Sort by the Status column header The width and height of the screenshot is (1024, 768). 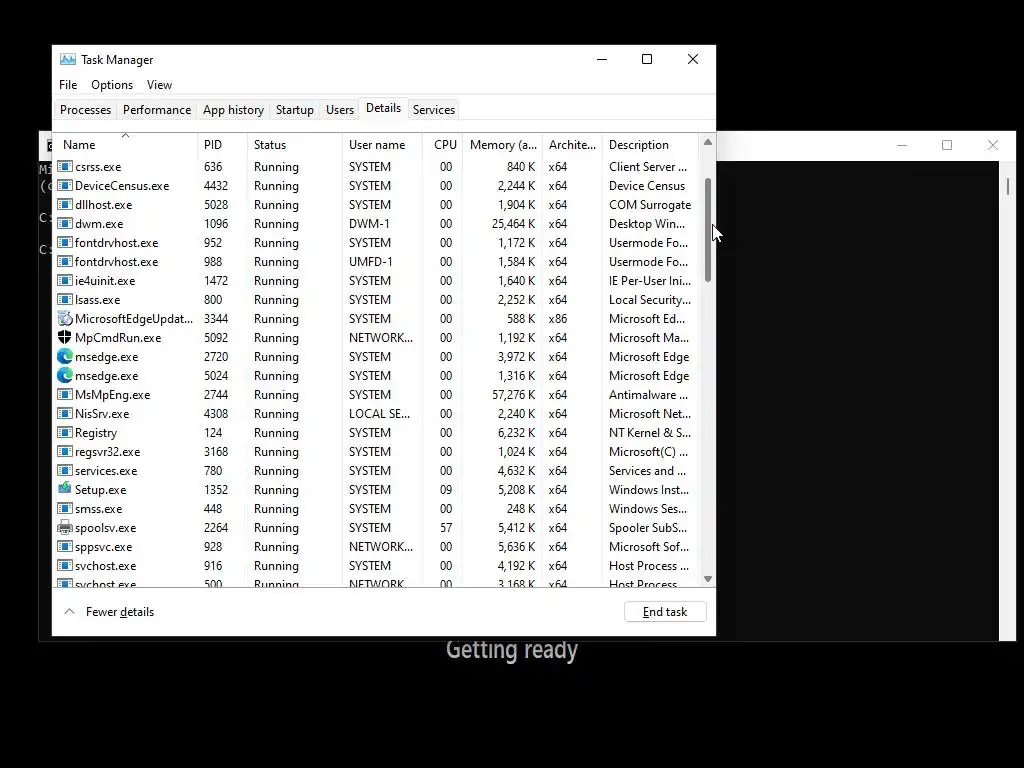[x=295, y=144]
